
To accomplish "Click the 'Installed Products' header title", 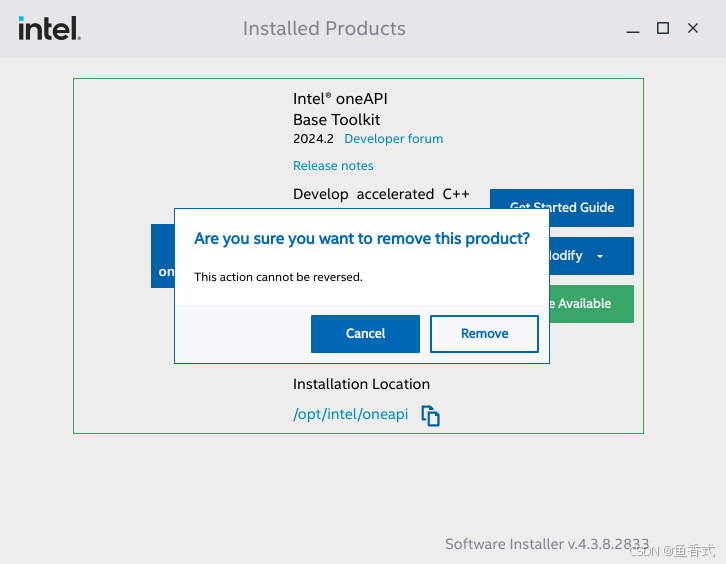I will 324,29.
